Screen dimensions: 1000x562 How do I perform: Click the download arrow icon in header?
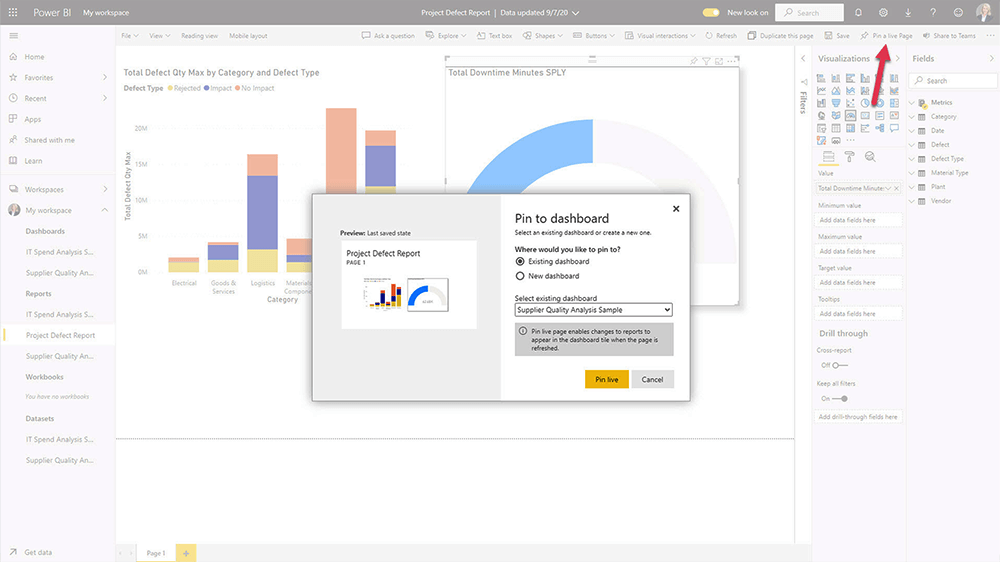coord(908,12)
